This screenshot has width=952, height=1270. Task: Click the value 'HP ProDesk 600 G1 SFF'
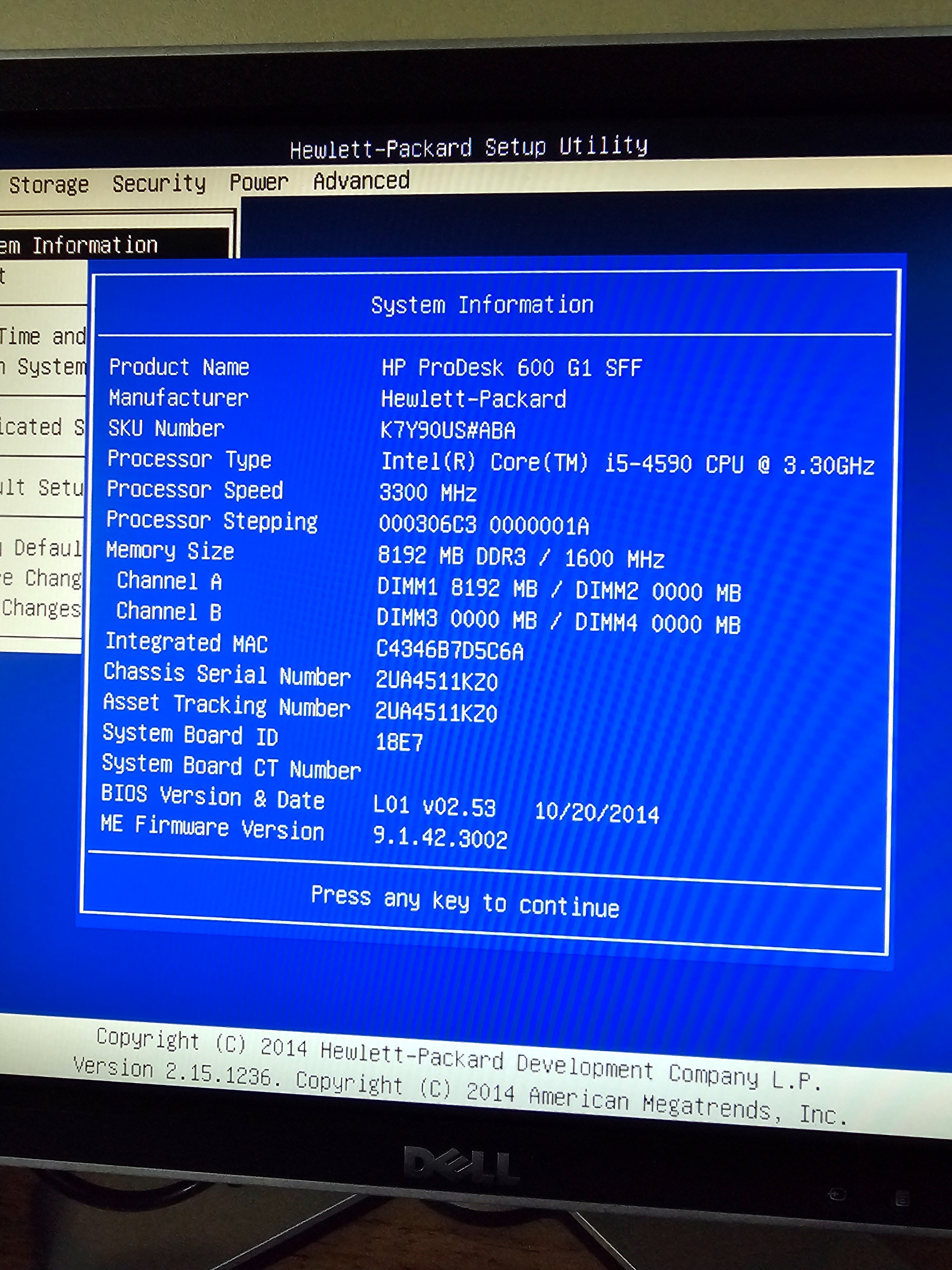point(512,368)
